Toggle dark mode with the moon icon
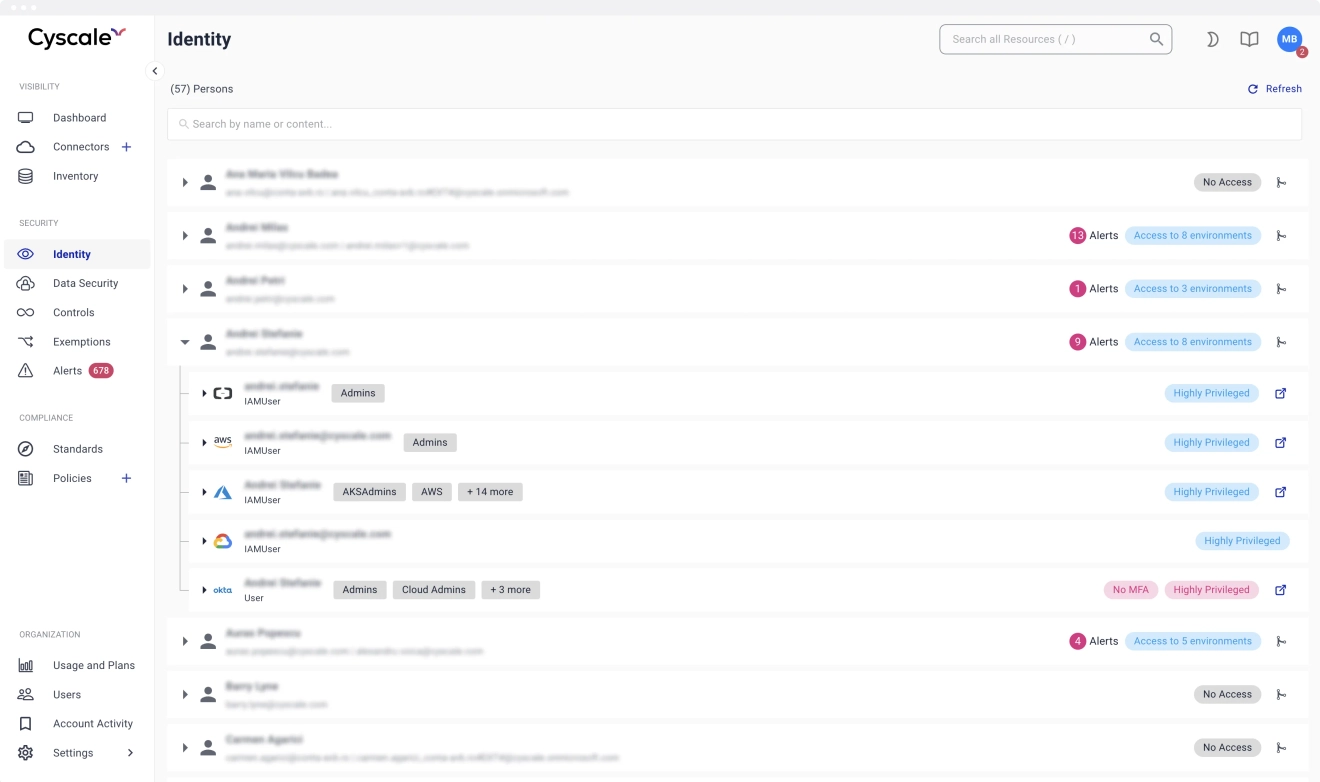This screenshot has width=1320, height=782. (x=1212, y=39)
